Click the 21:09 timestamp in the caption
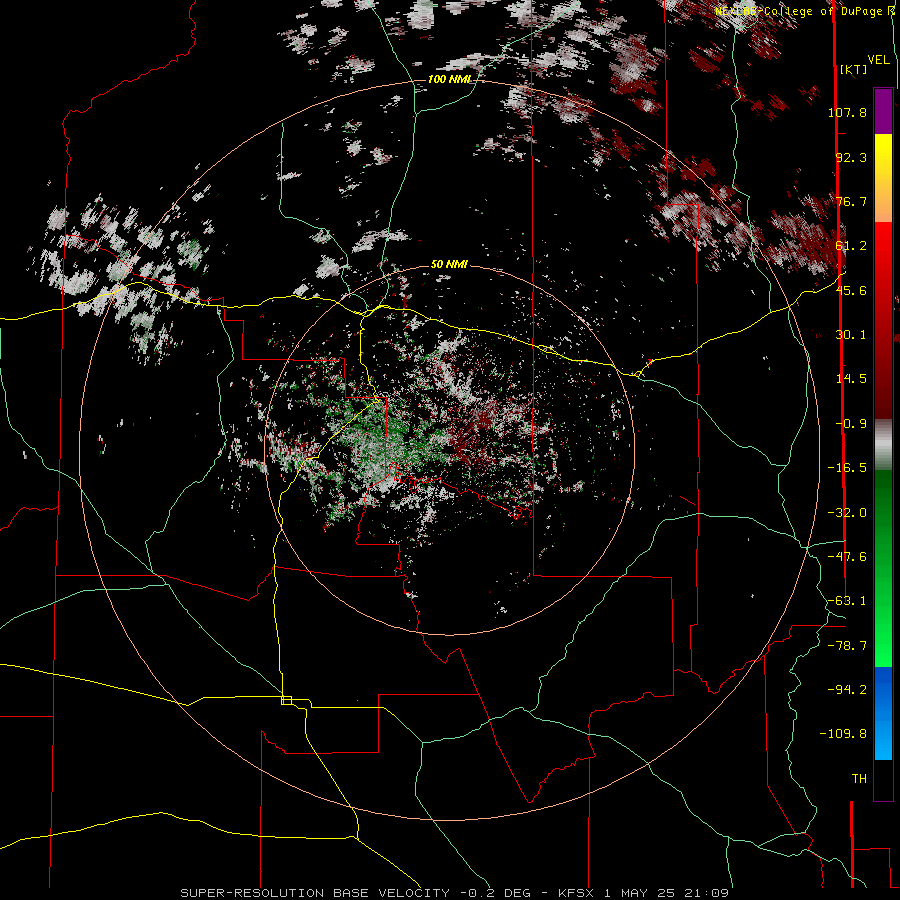Image resolution: width=900 pixels, height=900 pixels. click(x=708, y=893)
